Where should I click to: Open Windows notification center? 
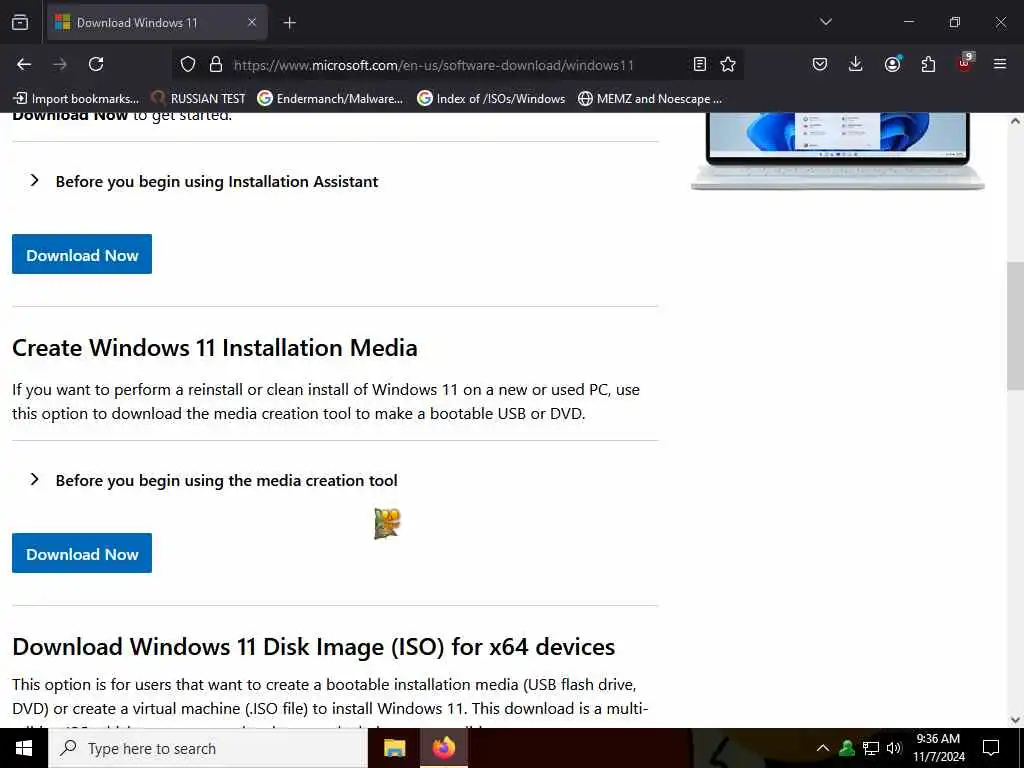pyautogui.click(x=991, y=748)
